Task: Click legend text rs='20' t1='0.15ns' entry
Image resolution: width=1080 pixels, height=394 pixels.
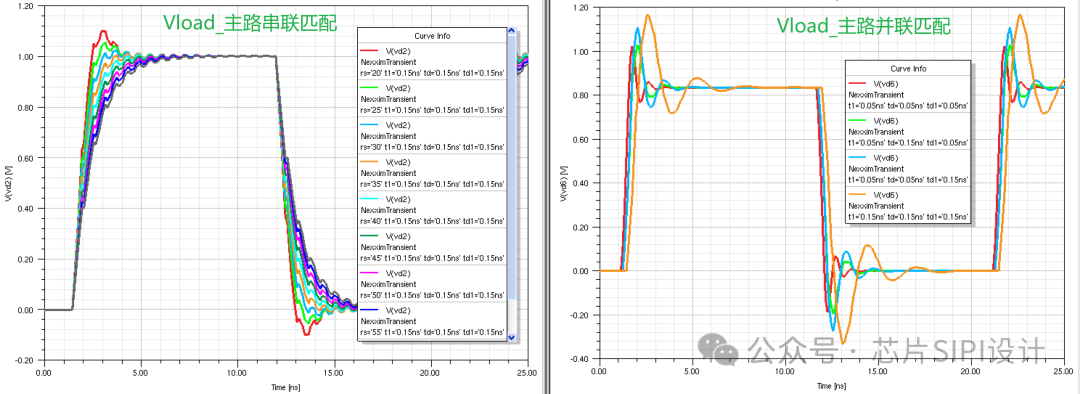Action: (x=433, y=72)
